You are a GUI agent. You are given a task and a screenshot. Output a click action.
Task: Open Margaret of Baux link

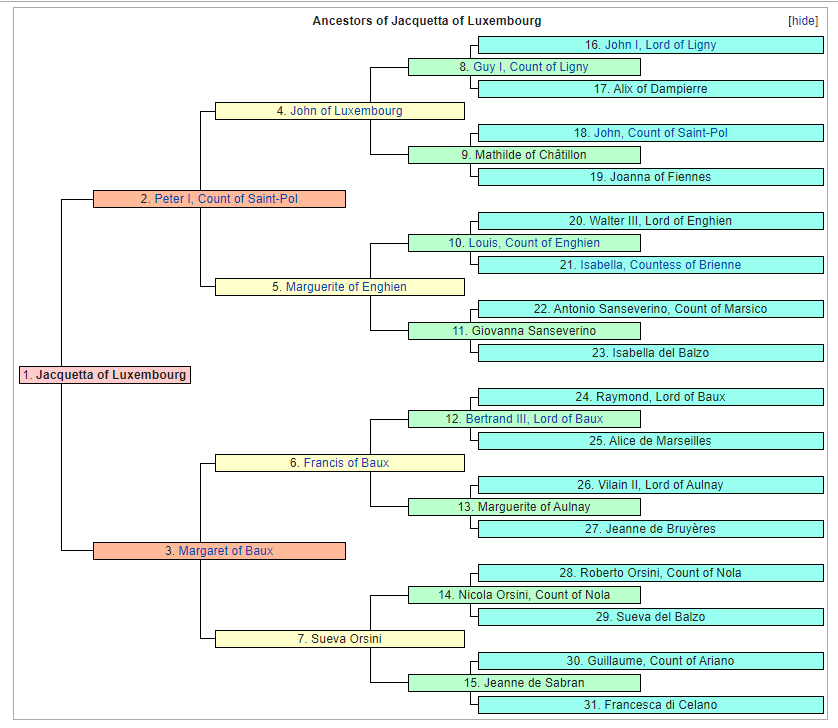click(225, 551)
